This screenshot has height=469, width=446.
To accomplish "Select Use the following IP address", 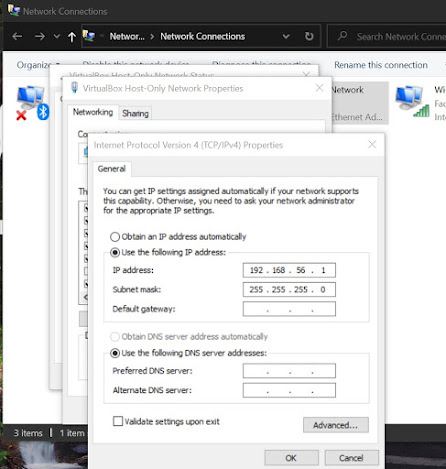I will click(168, 252).
